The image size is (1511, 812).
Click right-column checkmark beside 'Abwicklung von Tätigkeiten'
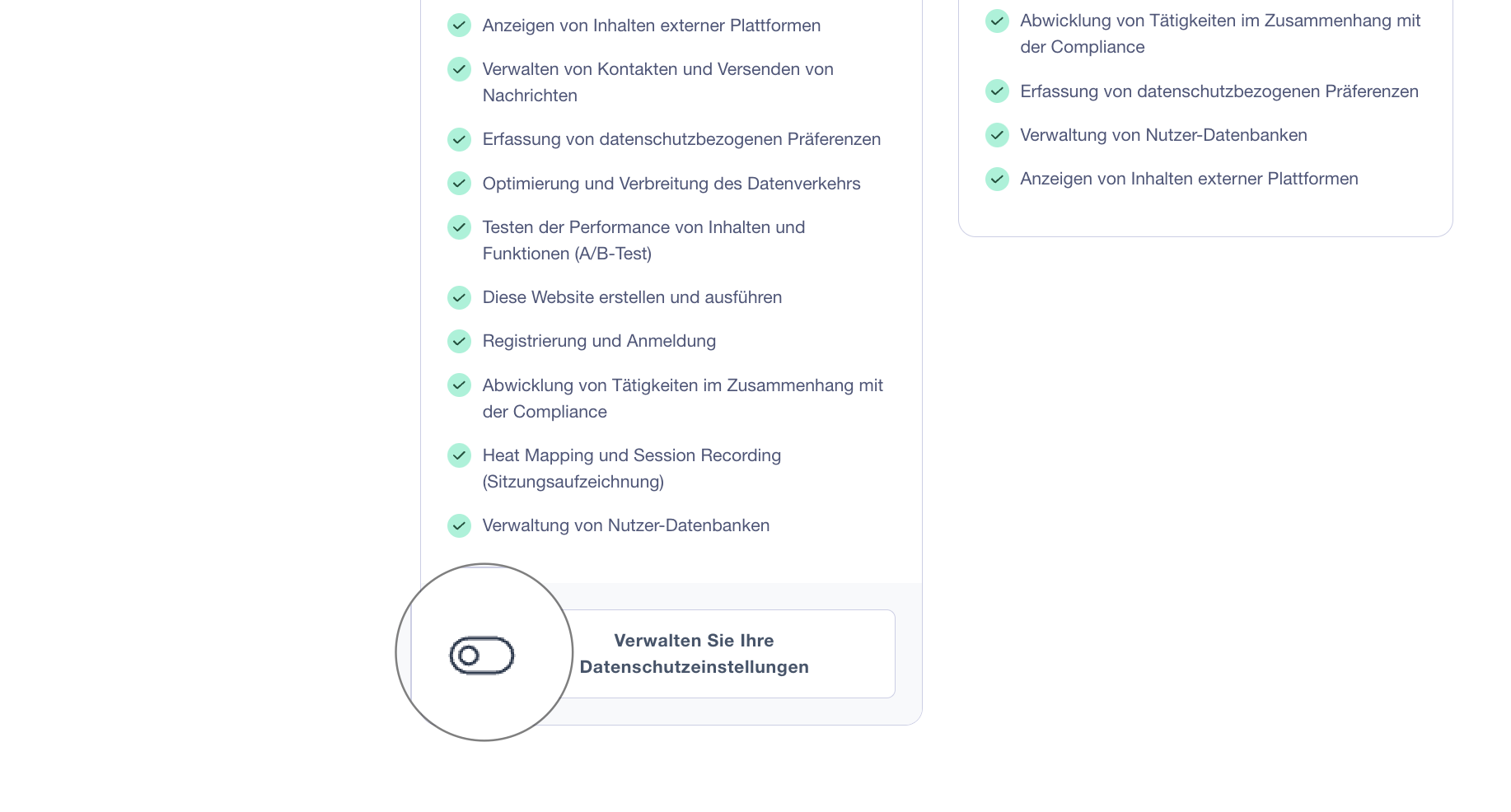997,21
